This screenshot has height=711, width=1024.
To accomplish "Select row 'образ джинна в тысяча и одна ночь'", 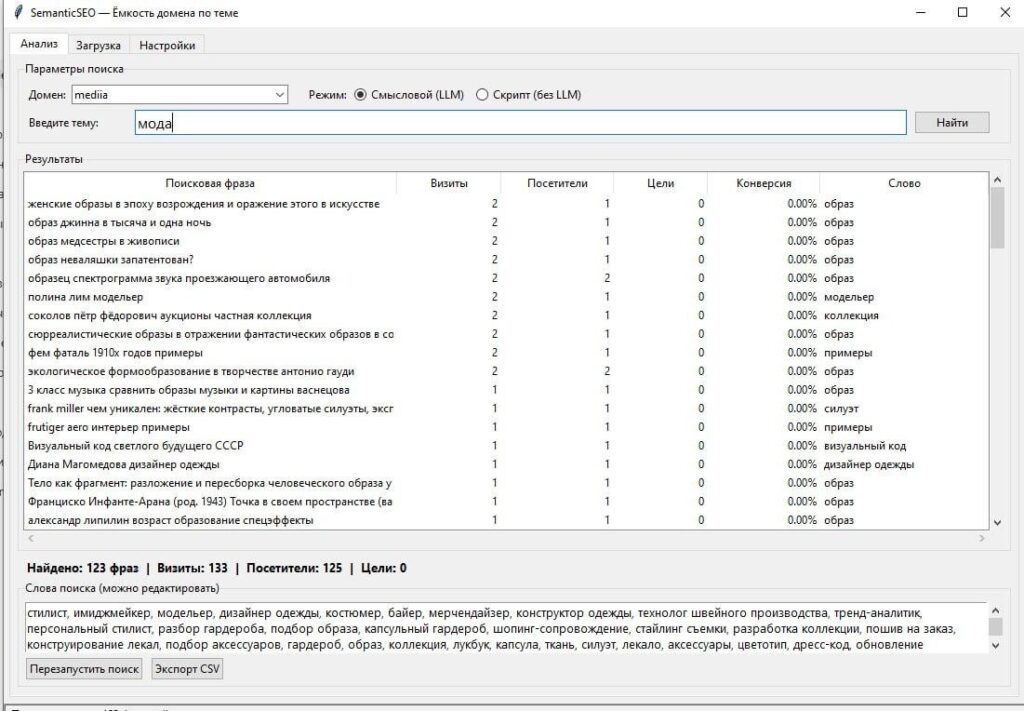I will 507,222.
